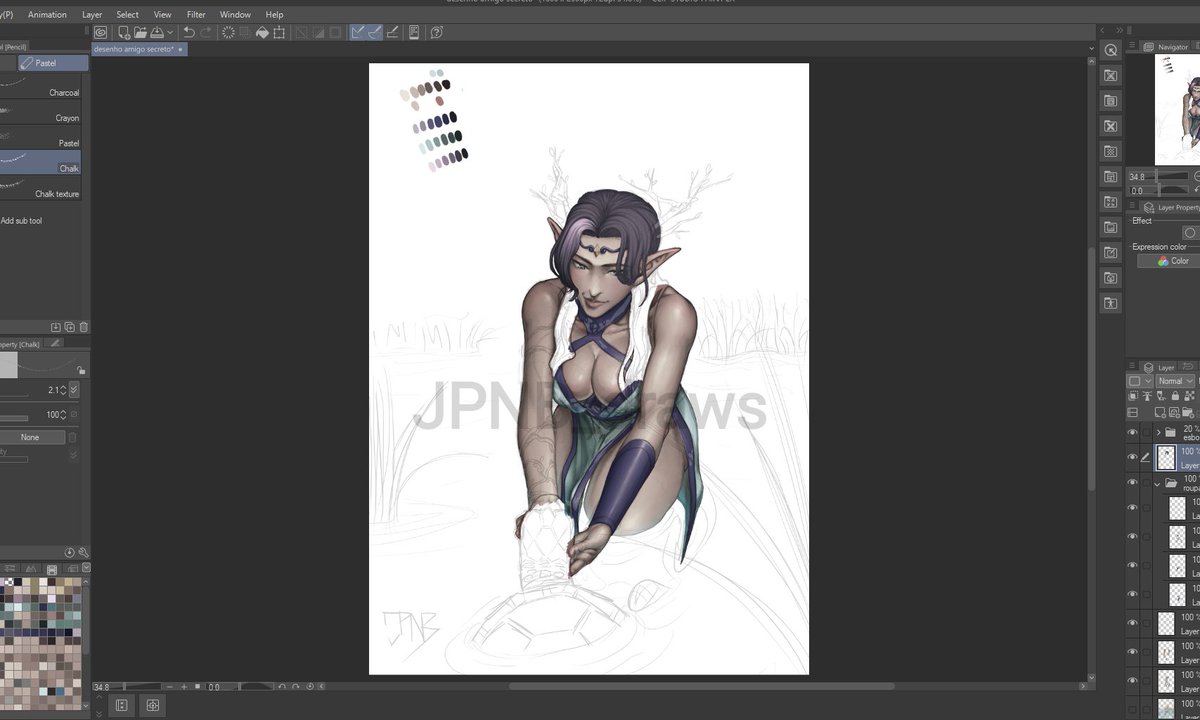Select the Pastel sub tool group tab

[52, 63]
